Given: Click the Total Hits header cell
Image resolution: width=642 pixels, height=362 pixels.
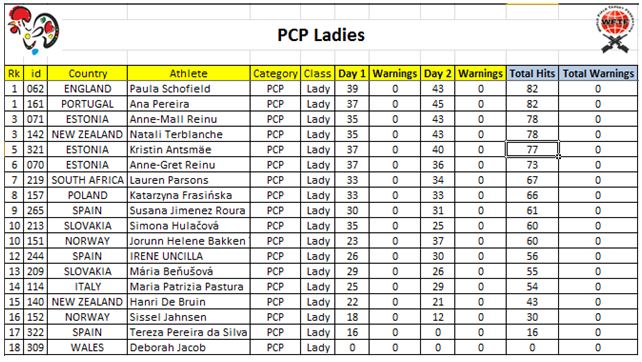Looking at the screenshot, I should [x=532, y=74].
